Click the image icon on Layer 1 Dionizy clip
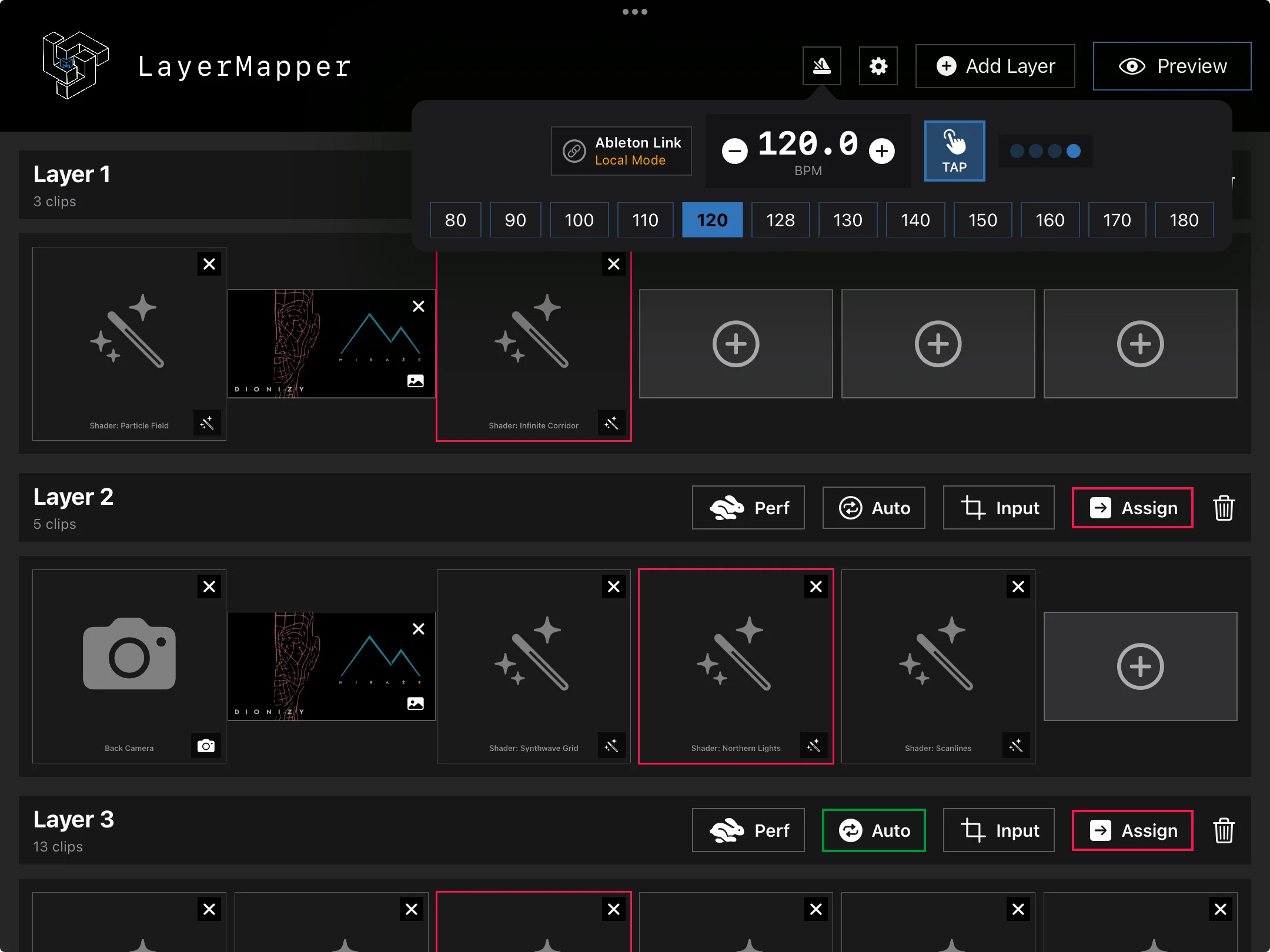Viewport: 1270px width, 952px height. 415,381
